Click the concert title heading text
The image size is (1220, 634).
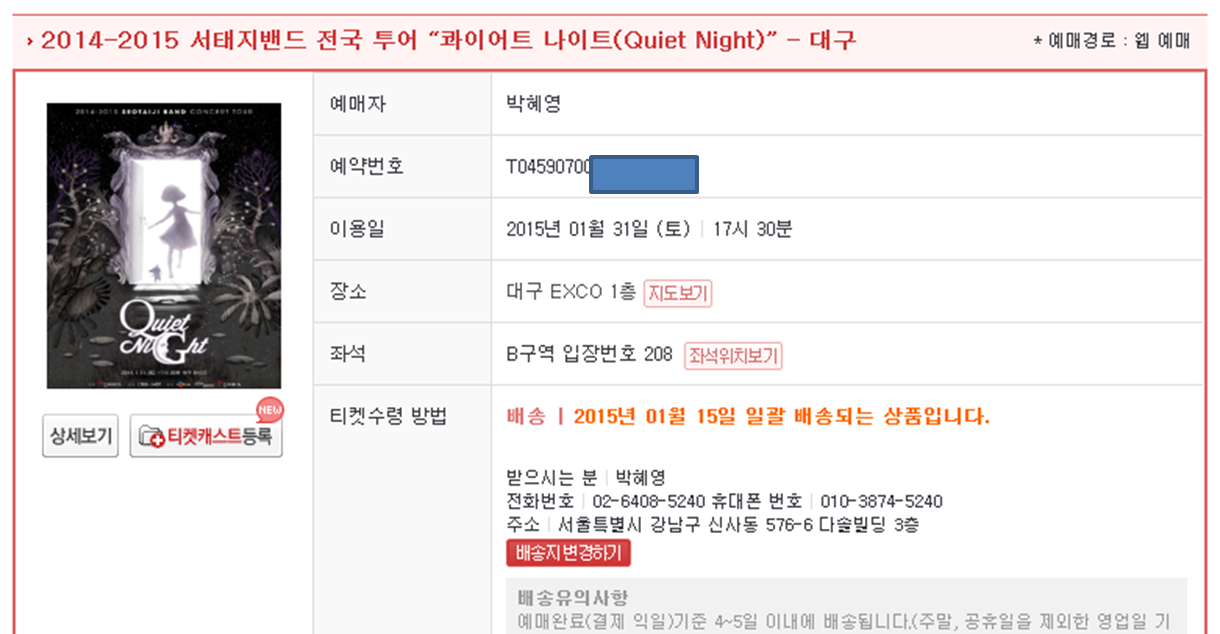(x=448, y=41)
